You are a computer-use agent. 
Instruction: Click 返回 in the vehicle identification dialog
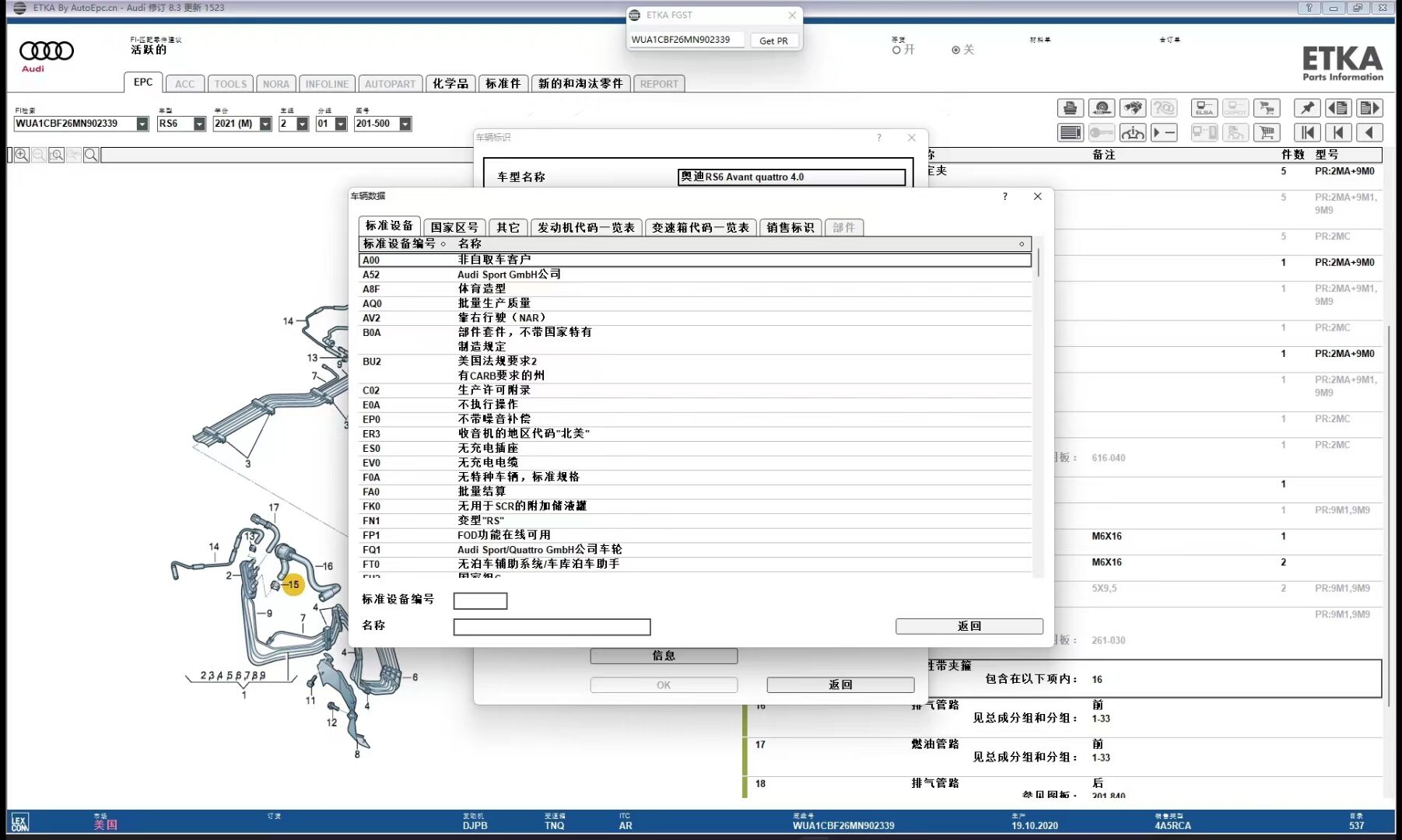840,684
